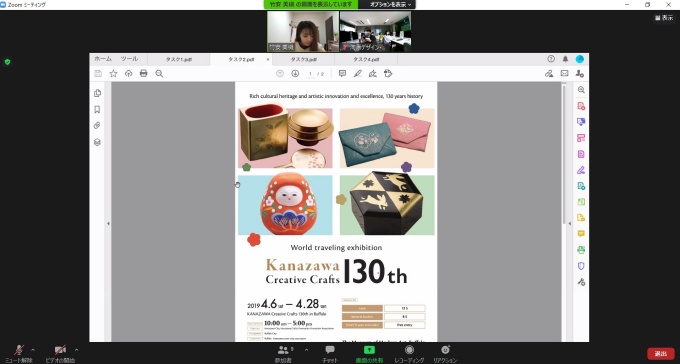Open the sign document tool

pos(373,74)
